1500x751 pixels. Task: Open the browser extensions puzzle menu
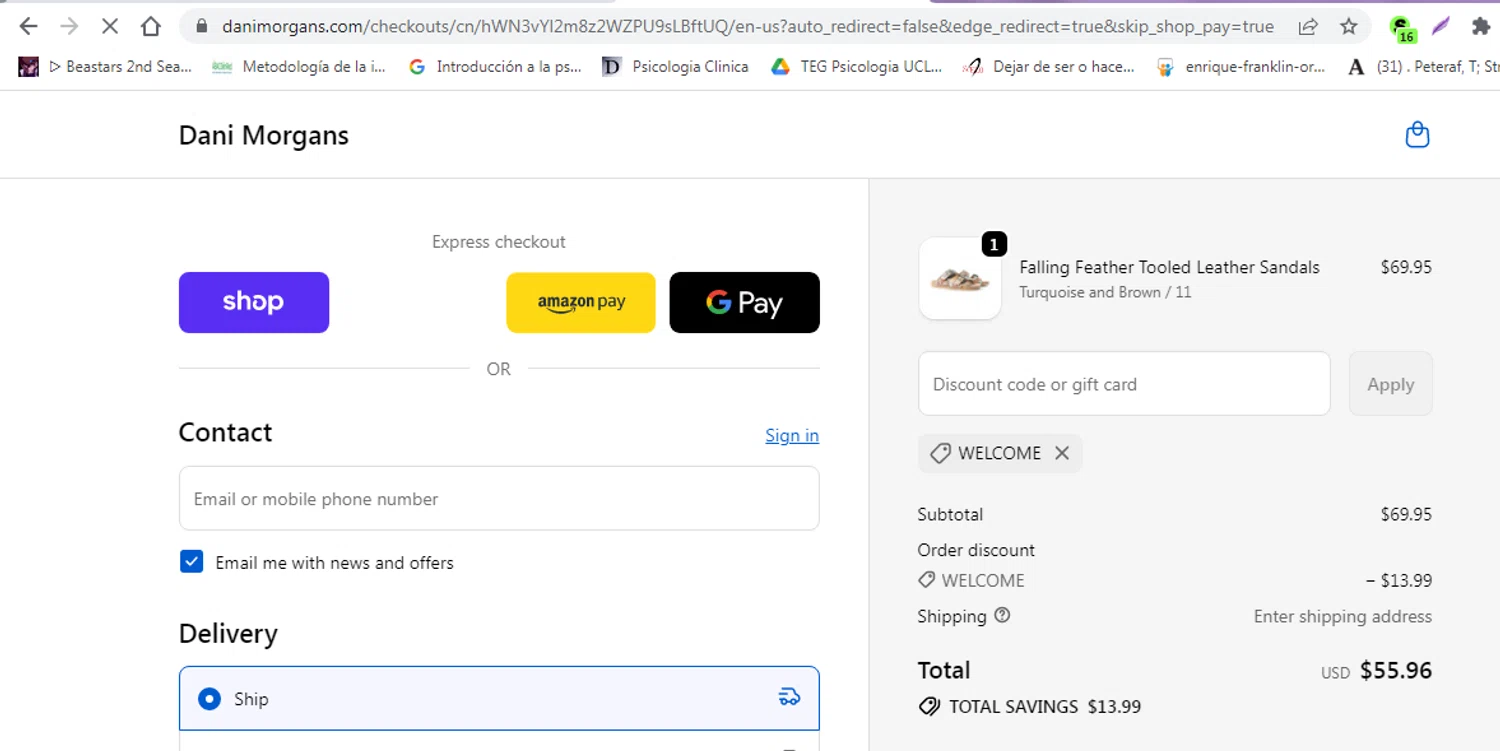click(x=1481, y=27)
